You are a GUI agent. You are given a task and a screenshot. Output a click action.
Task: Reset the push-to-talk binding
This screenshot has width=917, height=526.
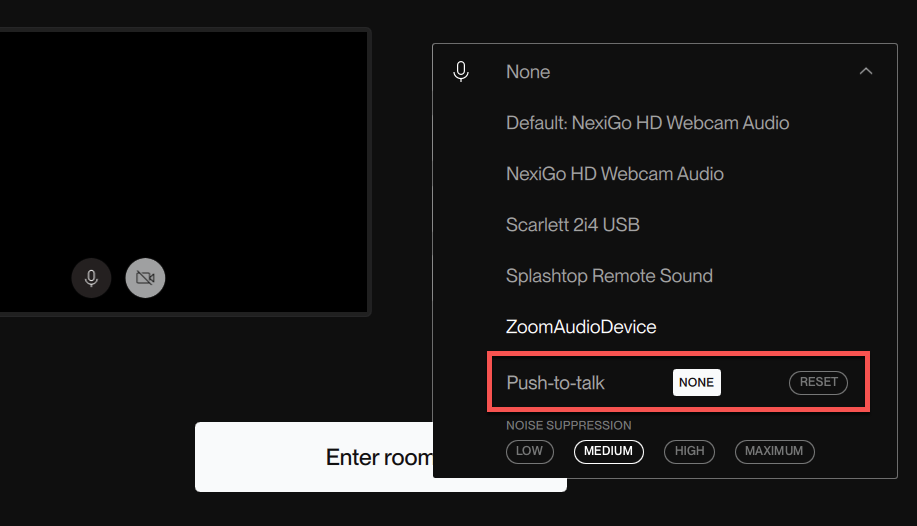coord(818,382)
